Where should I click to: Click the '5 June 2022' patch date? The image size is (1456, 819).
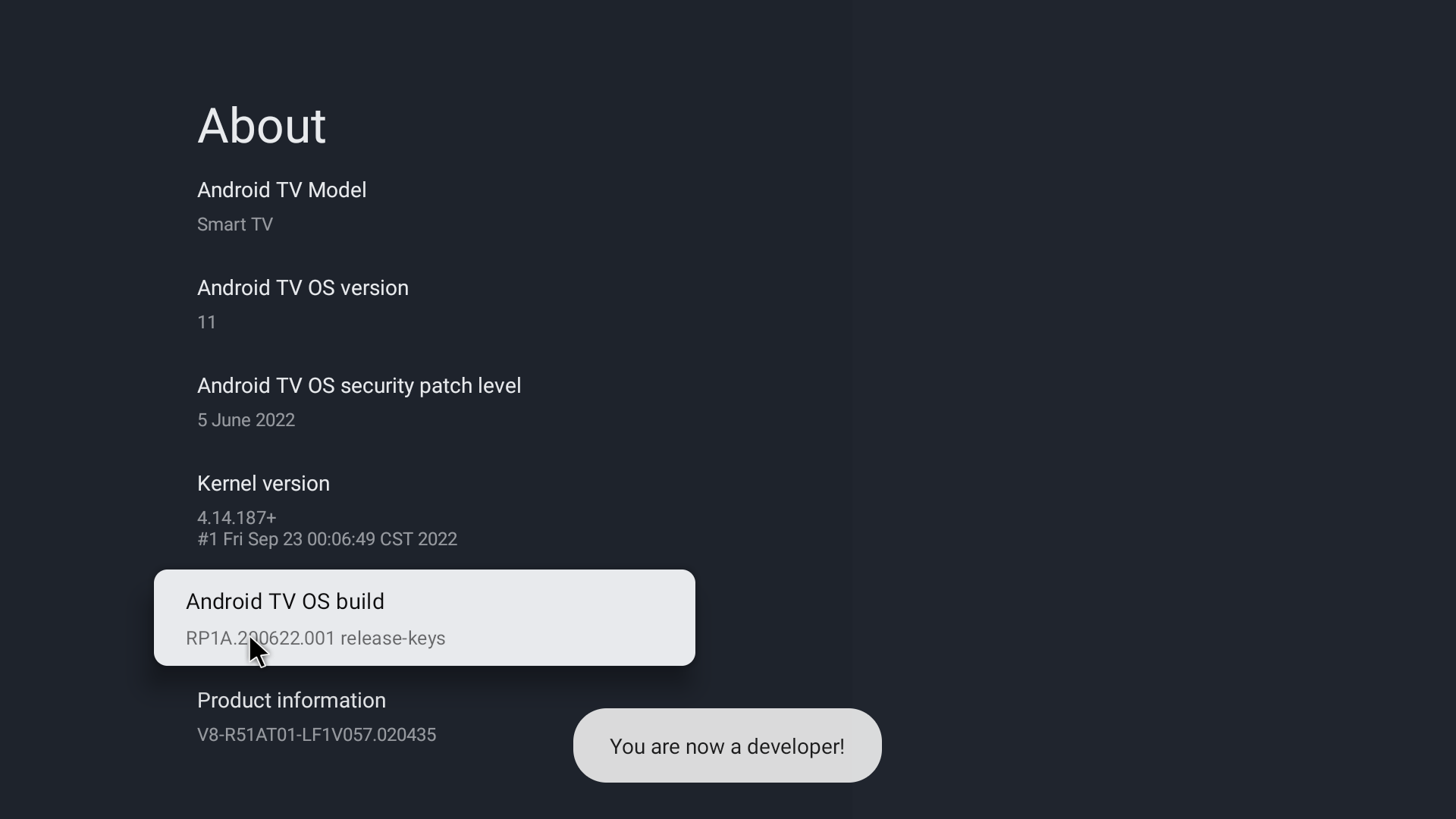[x=246, y=420]
